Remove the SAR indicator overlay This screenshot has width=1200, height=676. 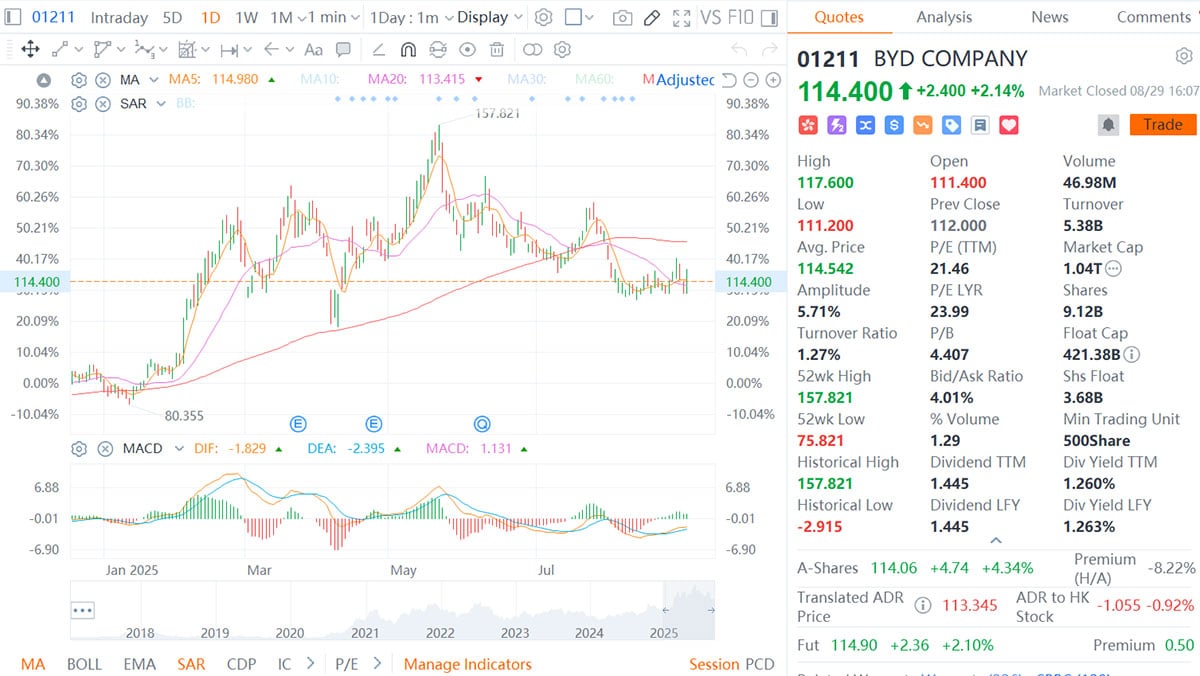[103, 103]
